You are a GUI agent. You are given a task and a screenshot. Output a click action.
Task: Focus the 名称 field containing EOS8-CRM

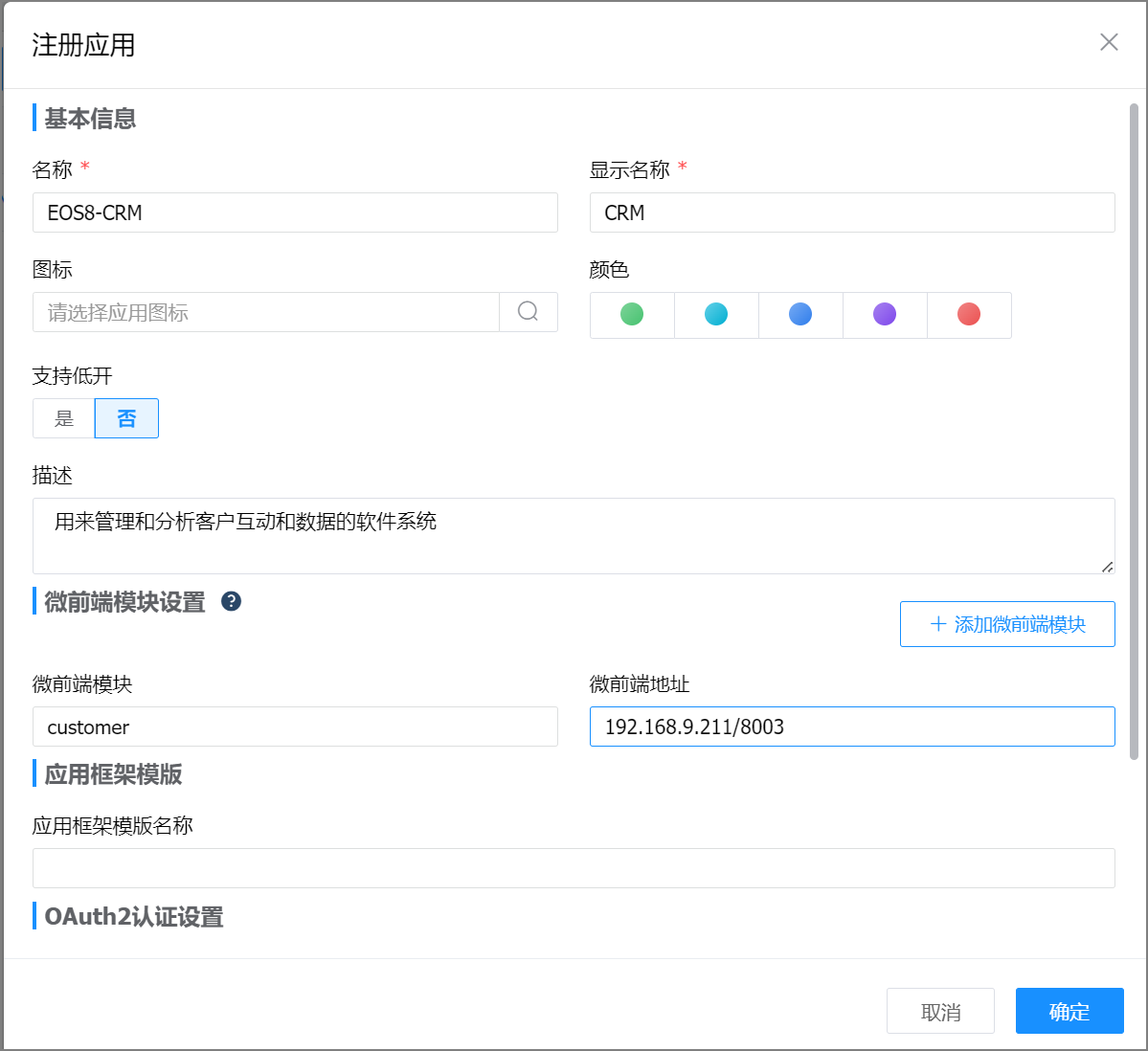click(x=295, y=212)
